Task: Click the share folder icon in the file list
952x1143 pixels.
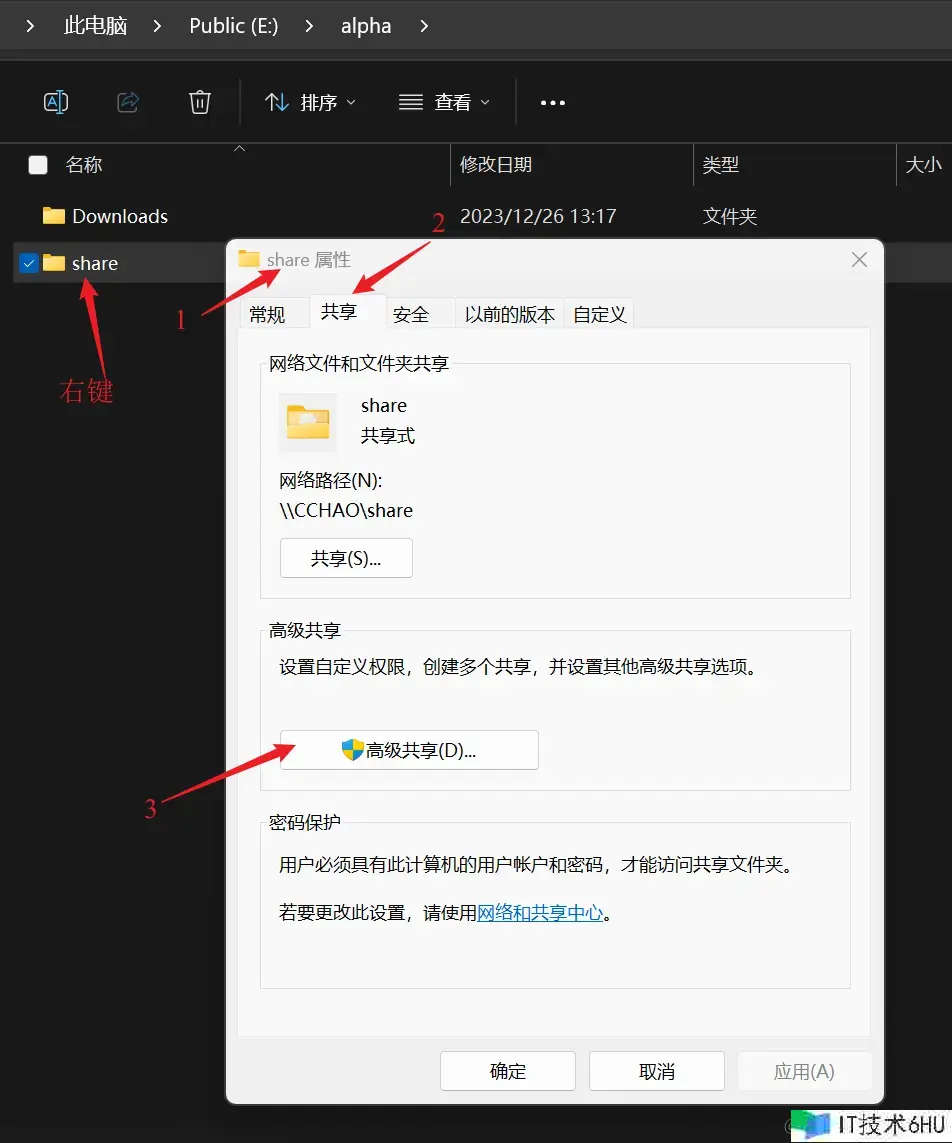Action: click(54, 263)
